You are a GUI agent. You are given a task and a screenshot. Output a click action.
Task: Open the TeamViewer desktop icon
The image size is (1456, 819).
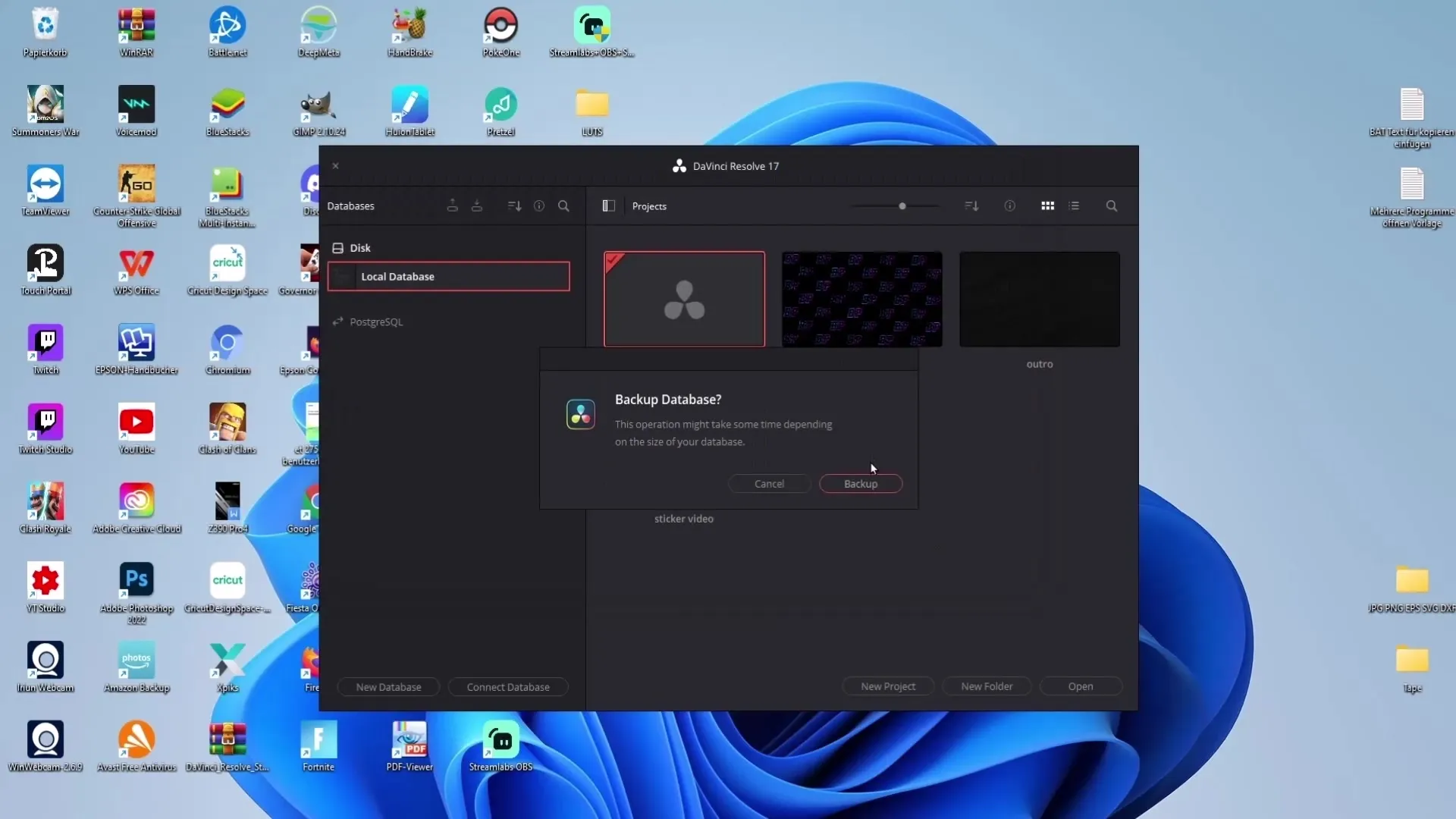pos(45,191)
